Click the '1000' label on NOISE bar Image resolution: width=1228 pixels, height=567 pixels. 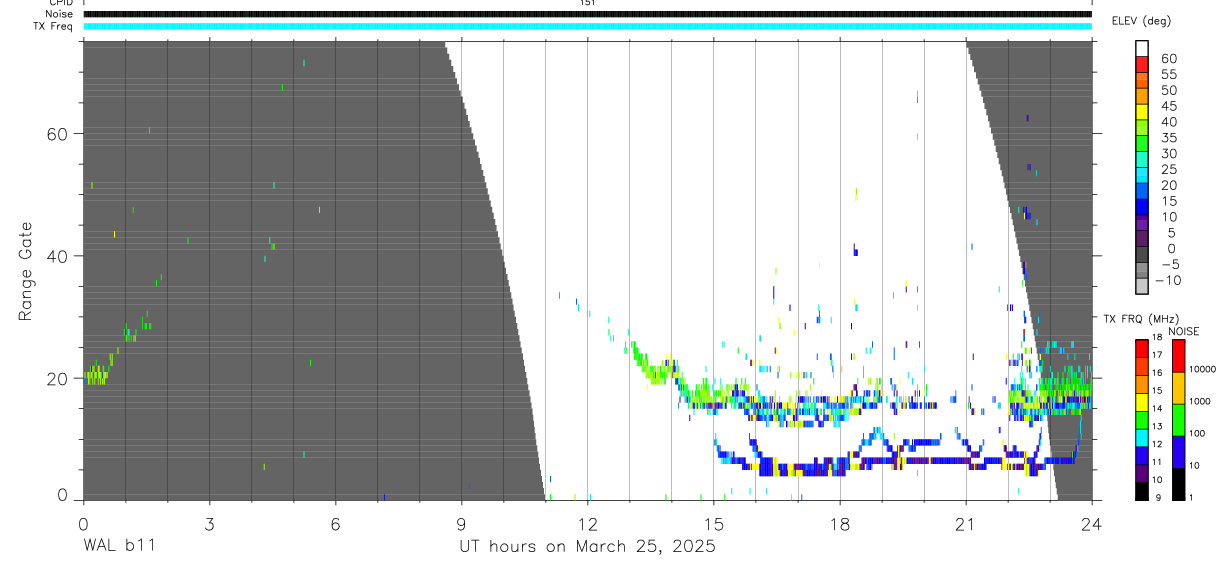[1201, 401]
